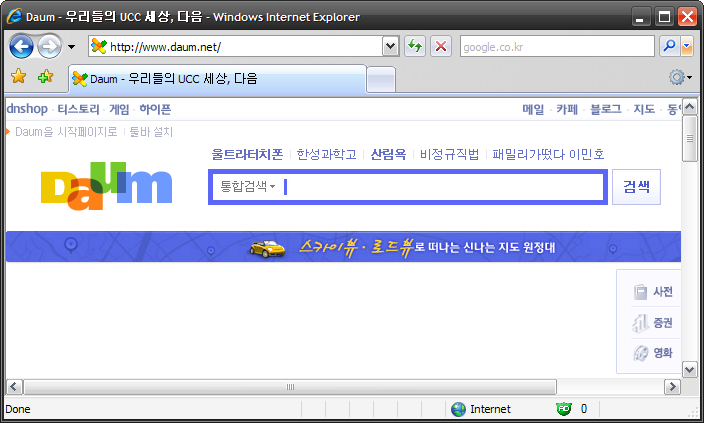Click trending keyword 패밀리가떴다 이민호
Image resolution: width=704 pixels, height=423 pixels.
pos(548,154)
